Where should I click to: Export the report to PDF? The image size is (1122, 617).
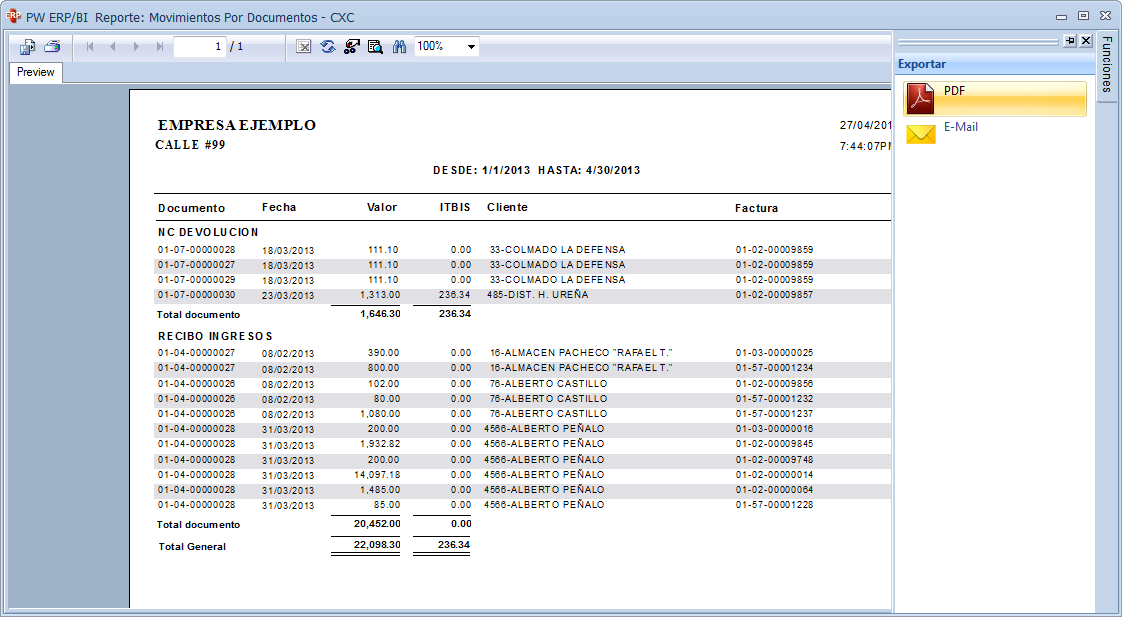(995, 99)
